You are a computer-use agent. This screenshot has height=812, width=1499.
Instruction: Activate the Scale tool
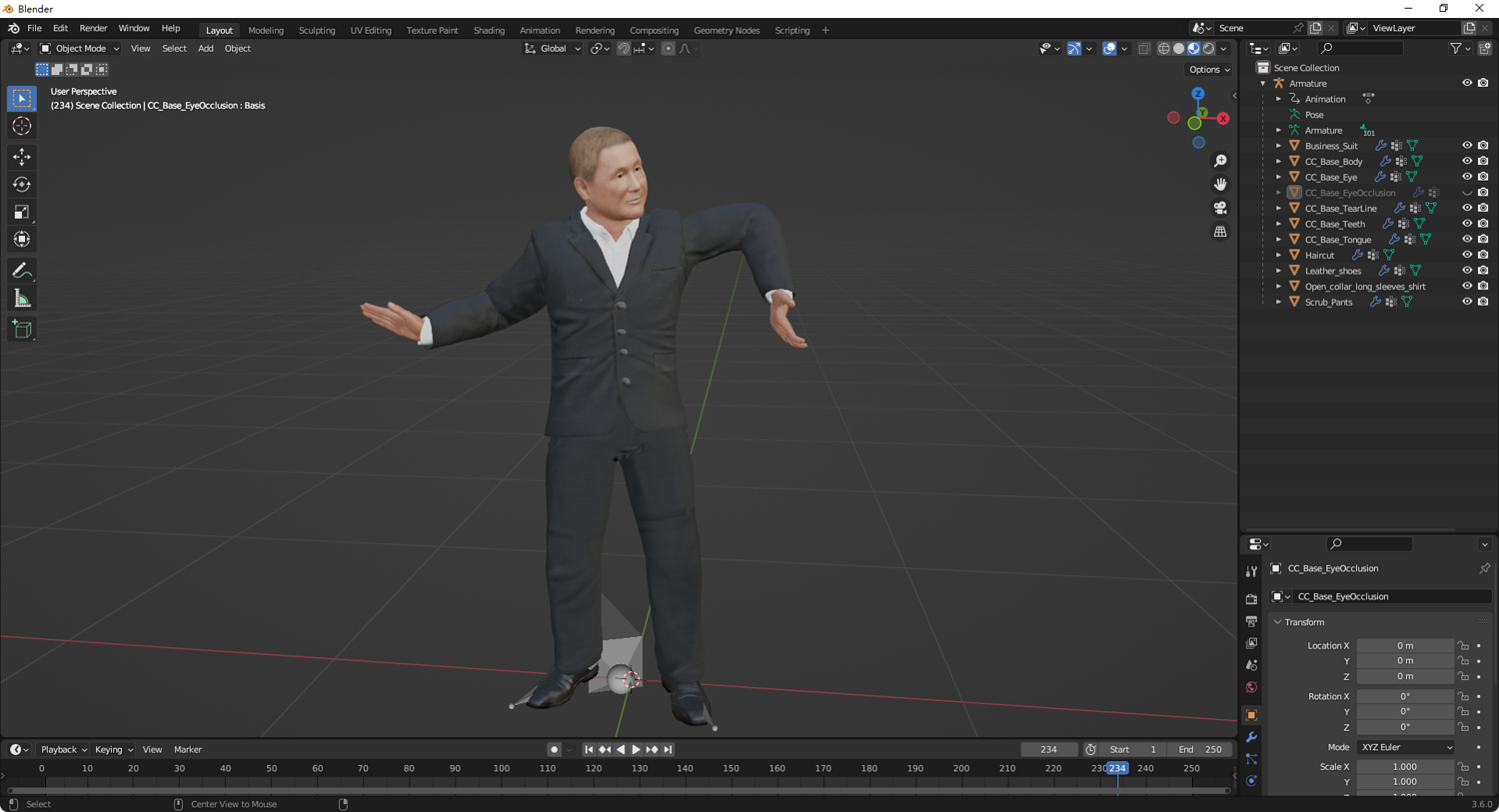(x=22, y=212)
